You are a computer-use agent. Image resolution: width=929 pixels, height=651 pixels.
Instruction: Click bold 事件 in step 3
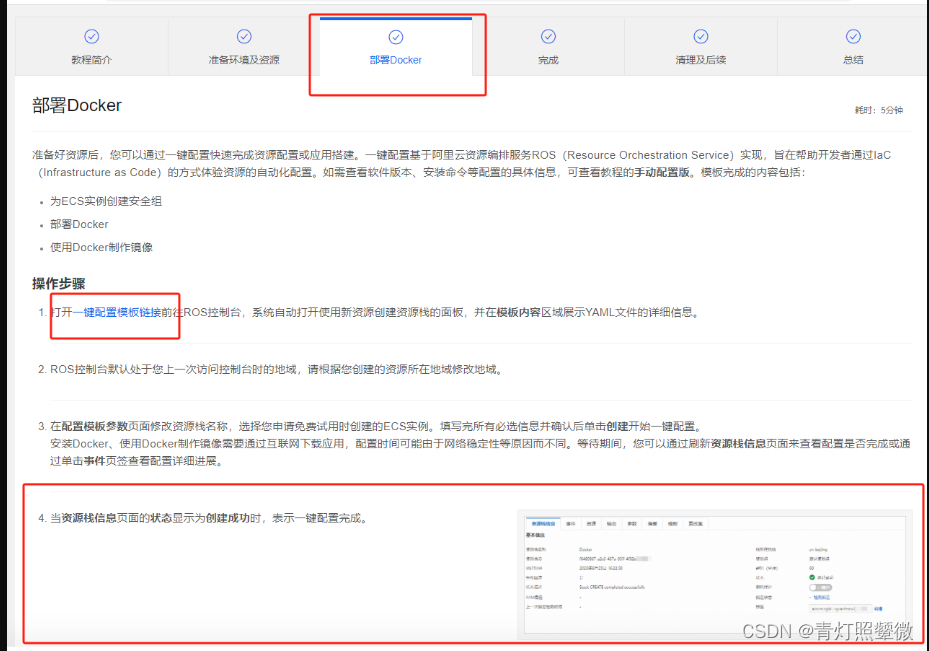tap(95, 461)
